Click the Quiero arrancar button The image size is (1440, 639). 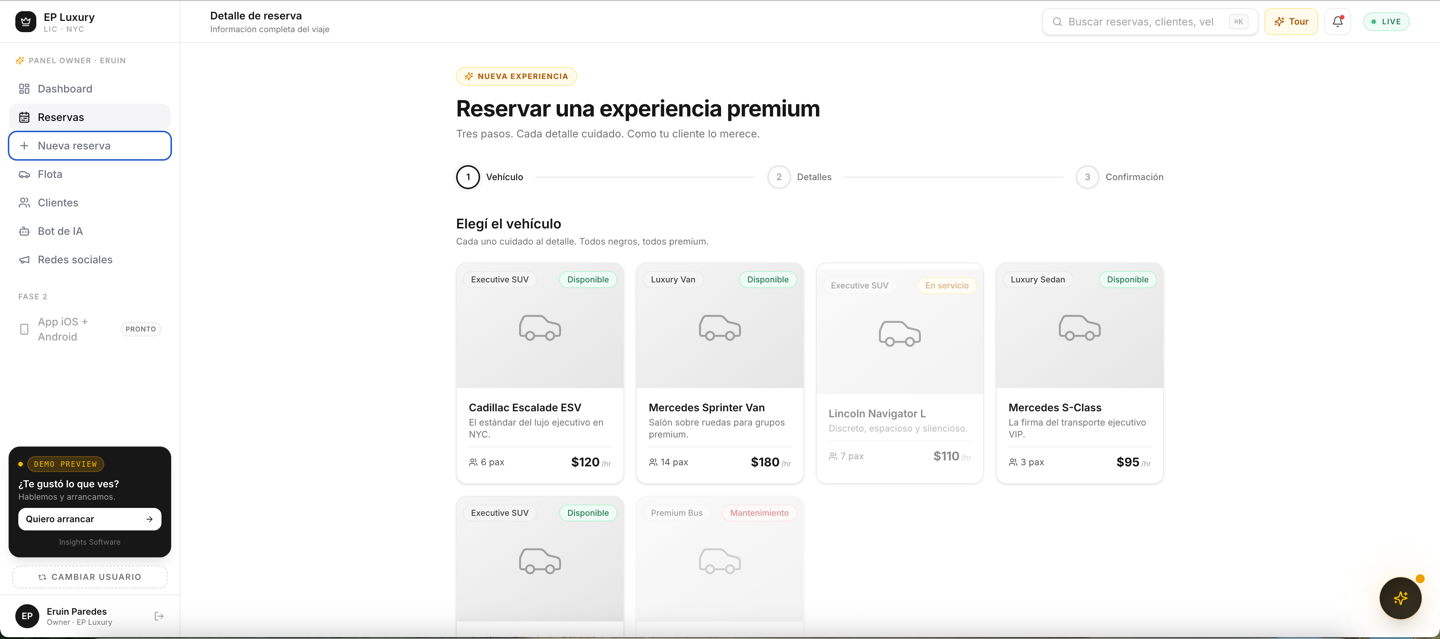pyautogui.click(x=90, y=519)
